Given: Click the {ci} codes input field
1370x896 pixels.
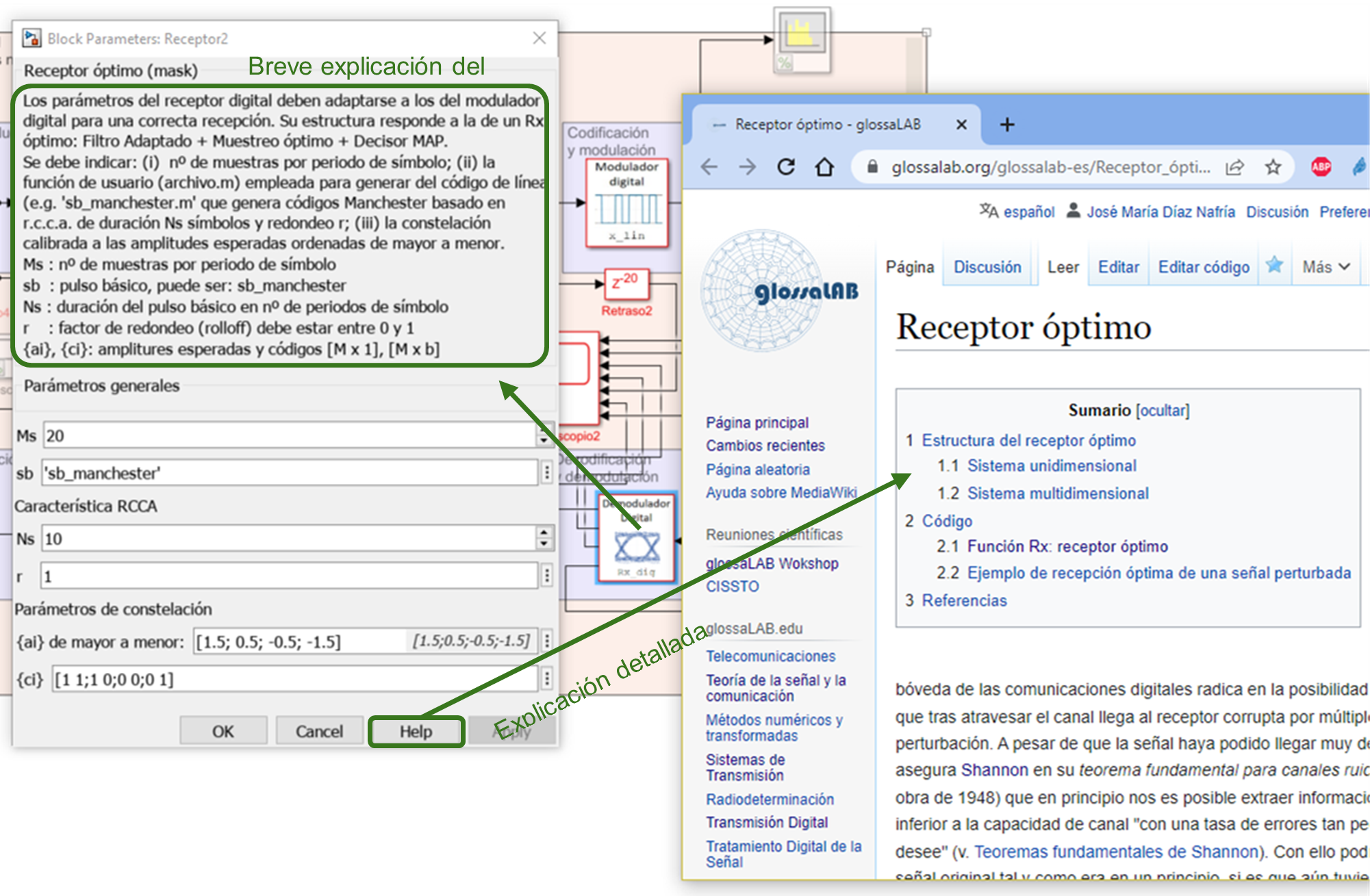Looking at the screenshot, I should click(295, 679).
